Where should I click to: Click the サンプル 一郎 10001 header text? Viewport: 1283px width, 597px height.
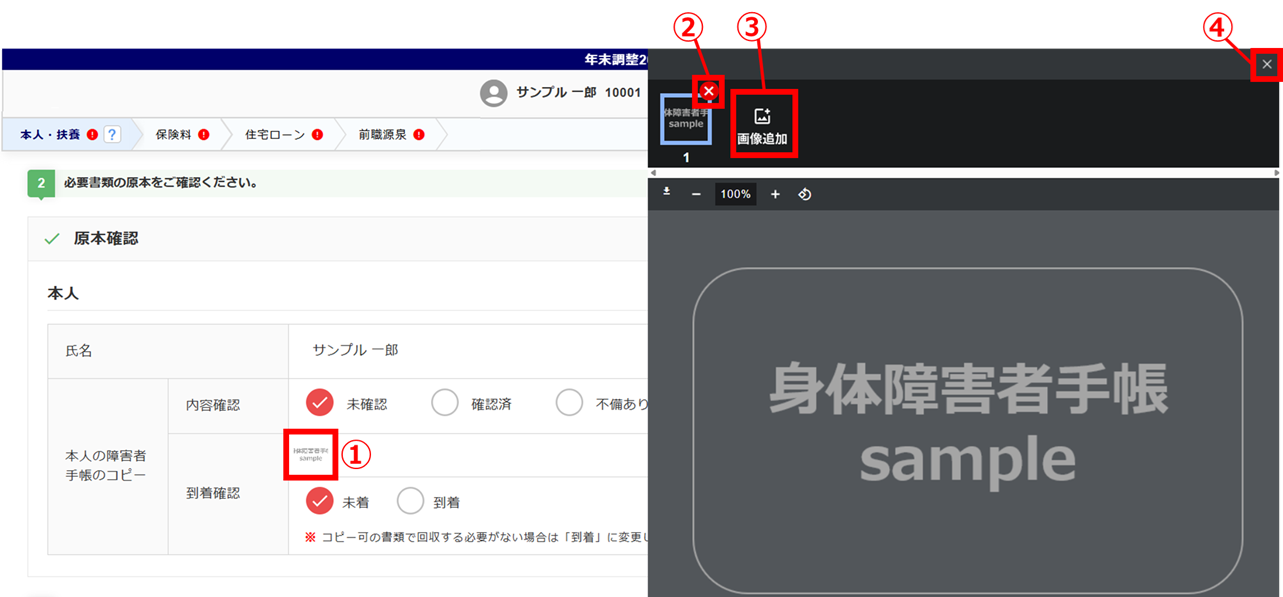[x=578, y=93]
